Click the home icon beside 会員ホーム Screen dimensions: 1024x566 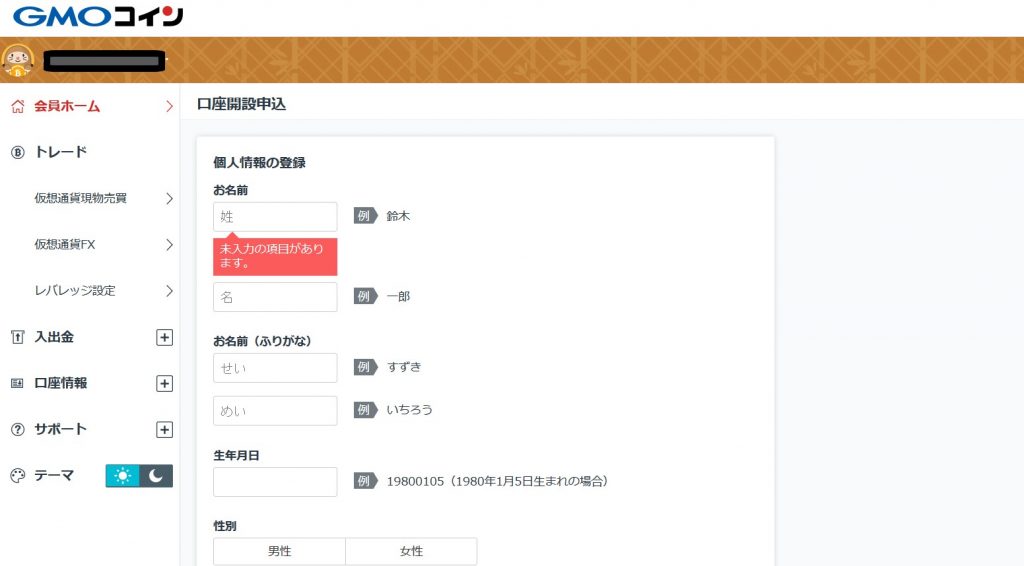(x=18, y=106)
